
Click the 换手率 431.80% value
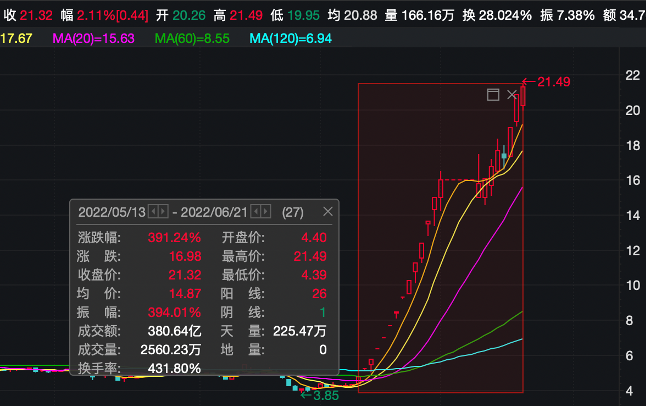(173, 368)
